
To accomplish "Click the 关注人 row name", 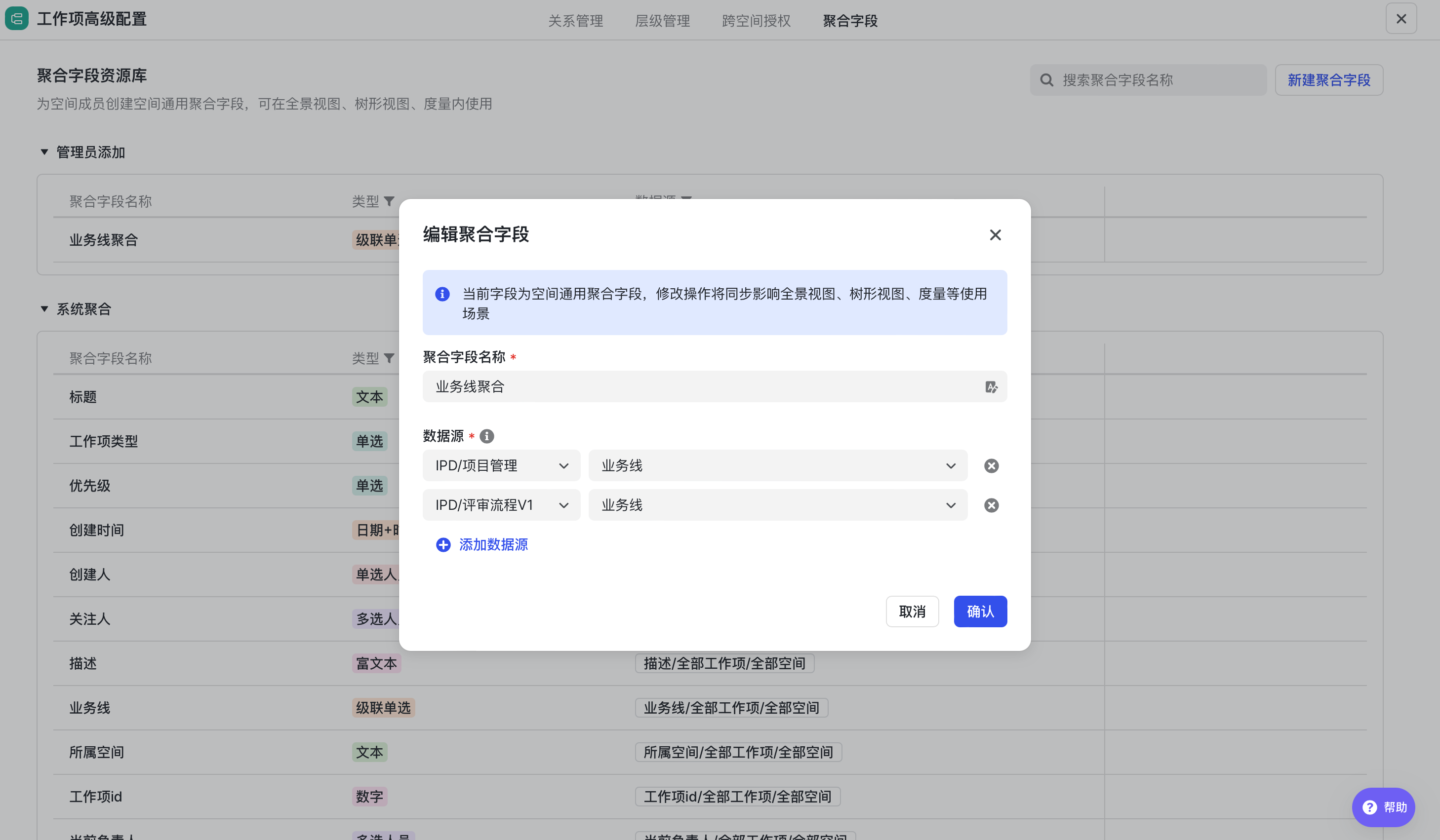I will click(90, 619).
